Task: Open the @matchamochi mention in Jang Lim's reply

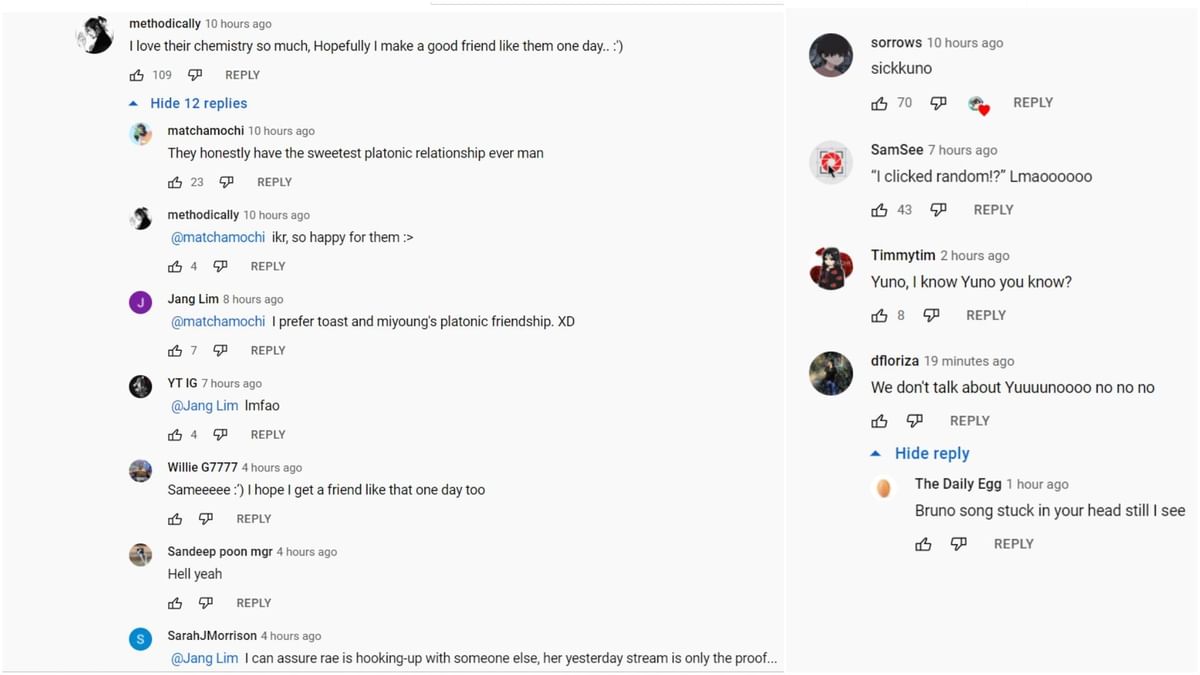Action: [218, 322]
